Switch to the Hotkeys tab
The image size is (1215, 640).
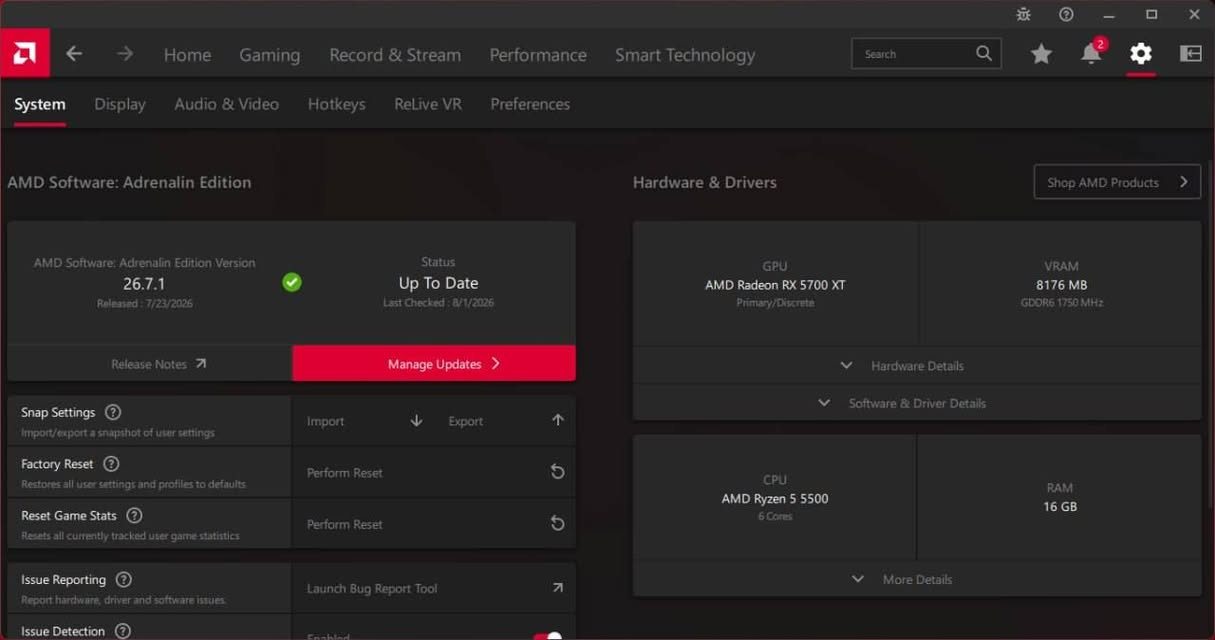[336, 104]
